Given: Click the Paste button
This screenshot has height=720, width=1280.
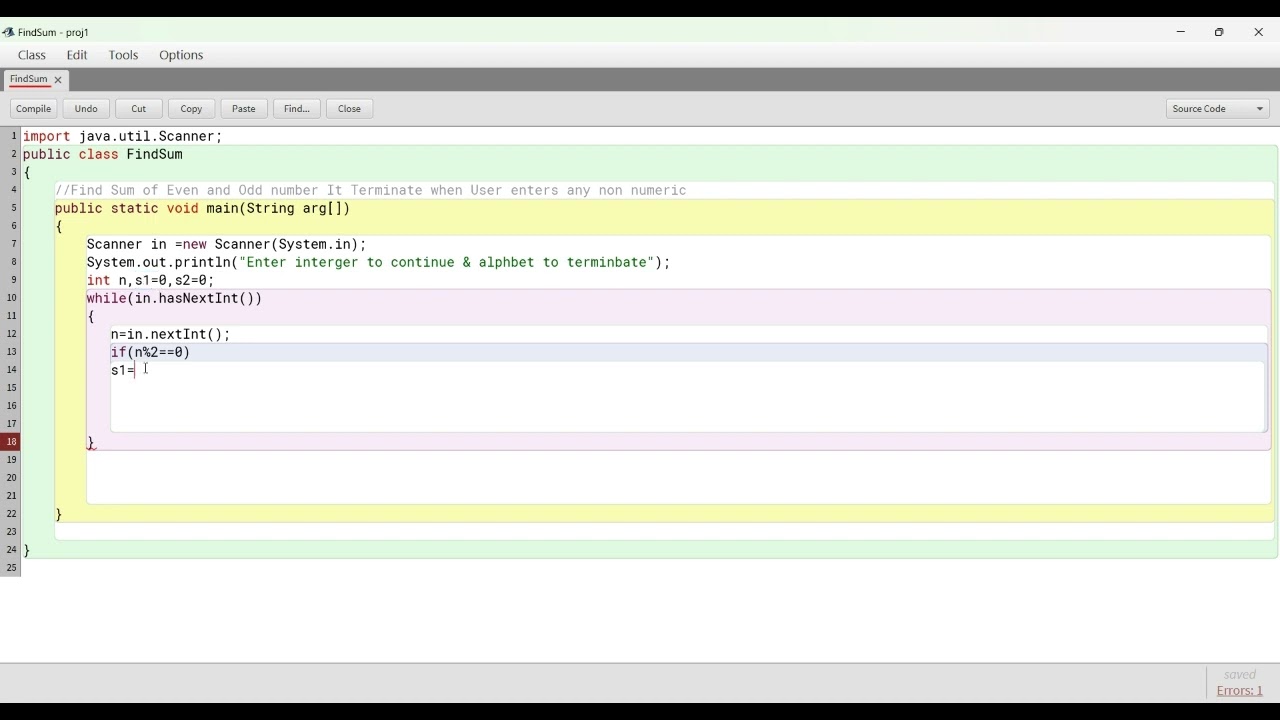Looking at the screenshot, I should tap(244, 109).
